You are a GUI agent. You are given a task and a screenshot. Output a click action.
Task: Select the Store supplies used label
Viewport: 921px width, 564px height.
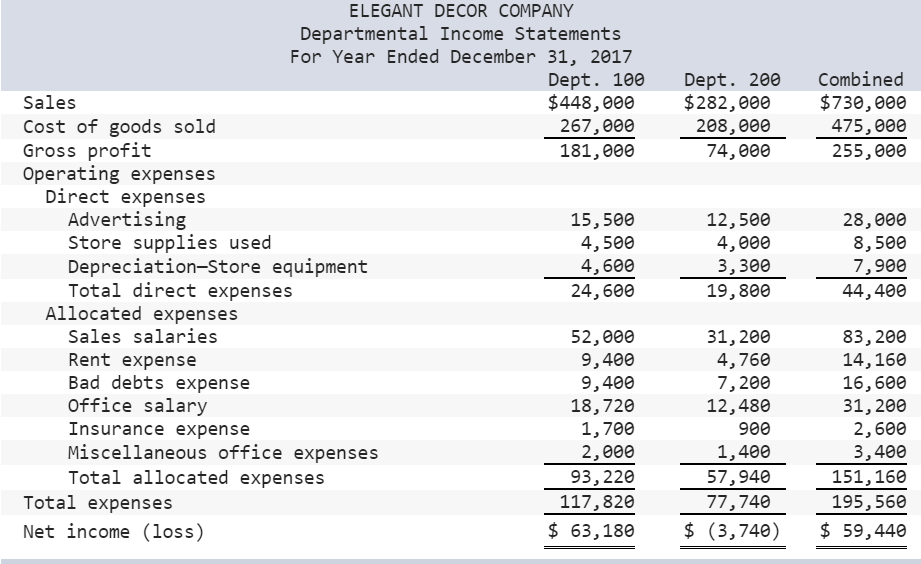coord(170,243)
